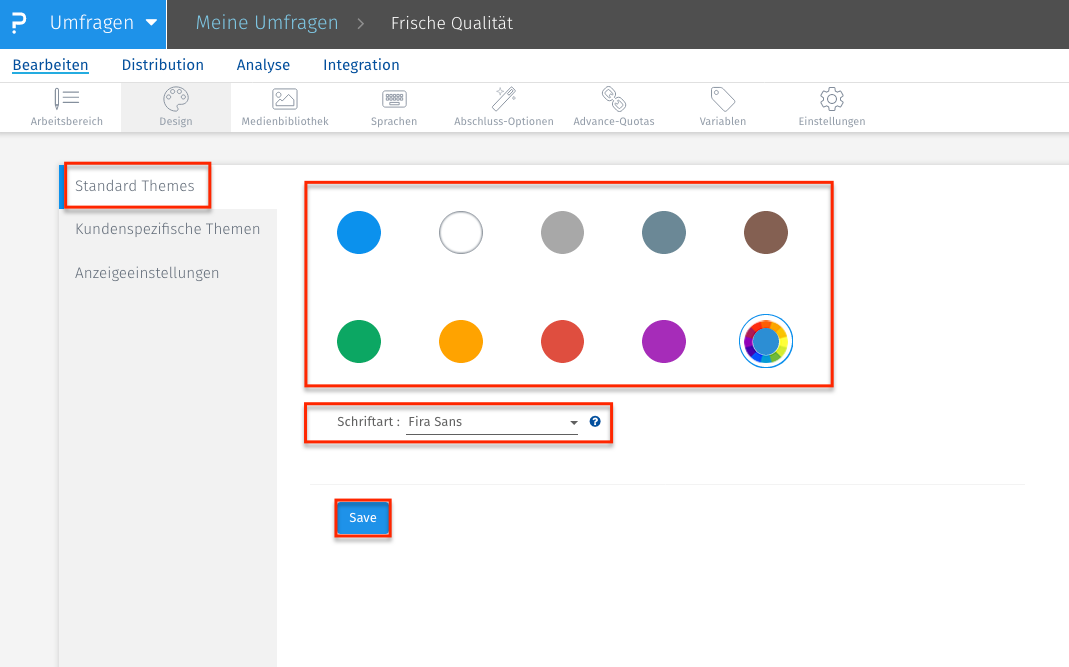The width and height of the screenshot is (1069, 667).
Task: Open the Fira Sans font selector arrow
Action: tap(573, 422)
